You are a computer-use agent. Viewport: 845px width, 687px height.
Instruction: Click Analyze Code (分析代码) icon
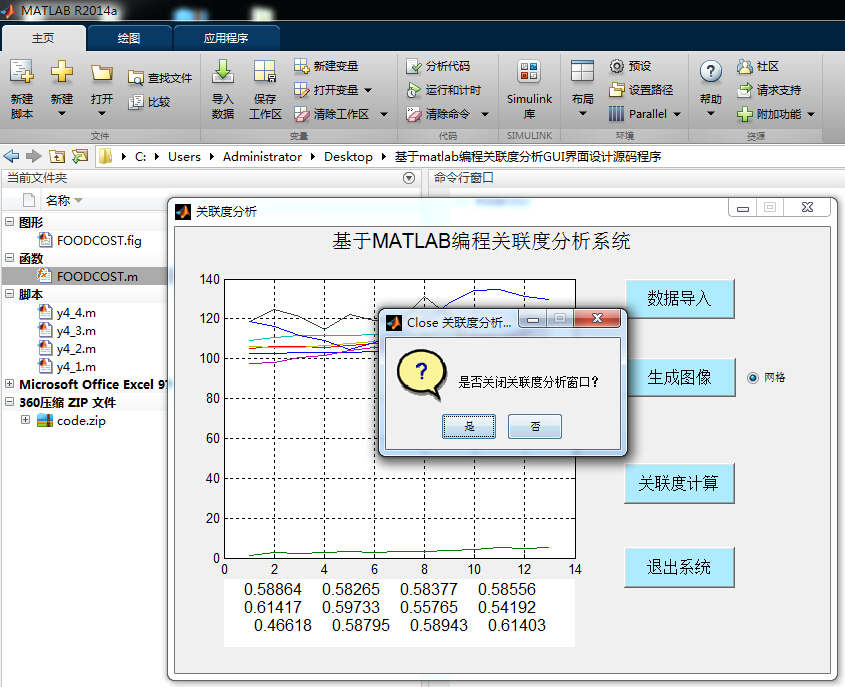click(413, 66)
